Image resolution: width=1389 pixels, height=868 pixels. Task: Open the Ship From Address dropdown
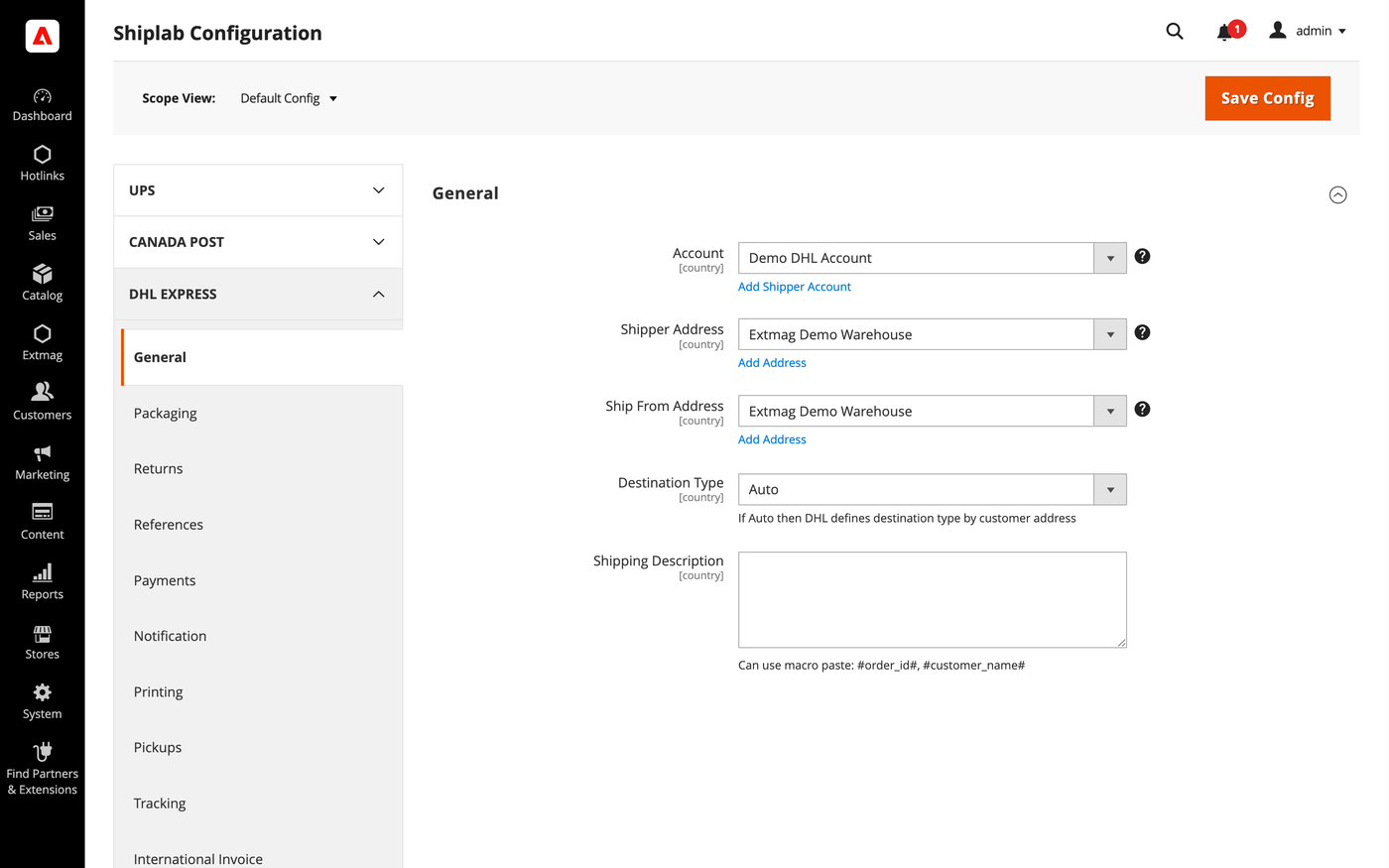click(932, 411)
